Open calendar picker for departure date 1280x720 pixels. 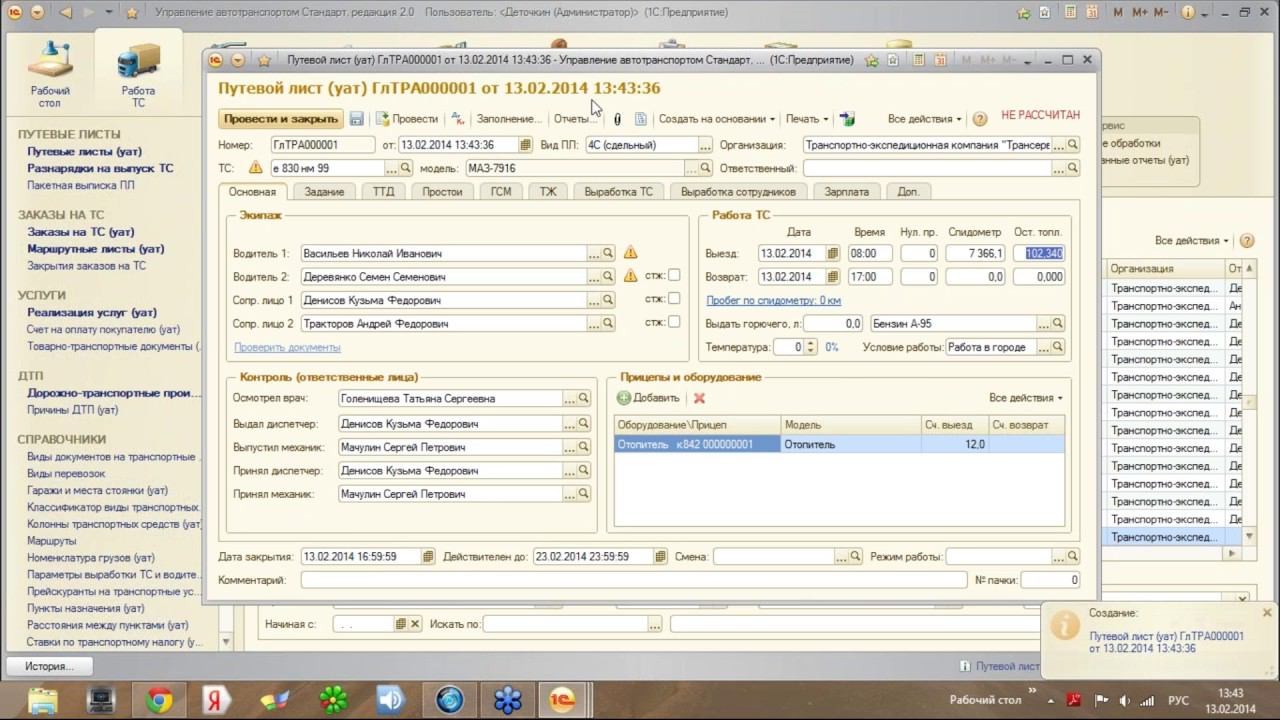(833, 254)
